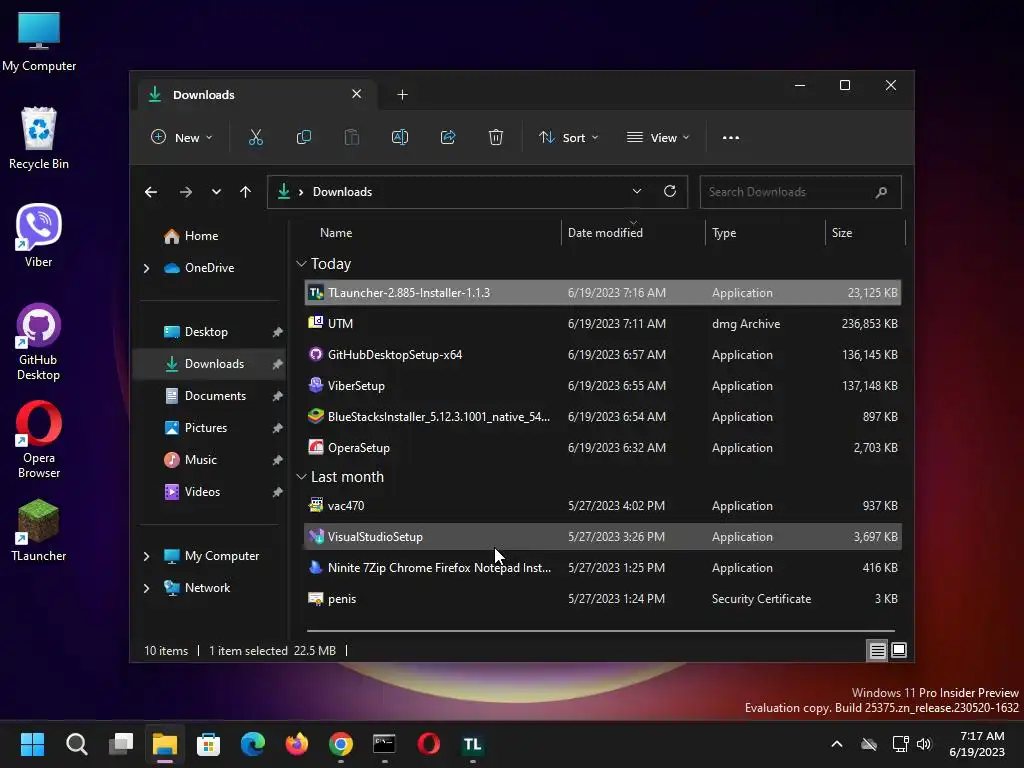The height and width of the screenshot is (768, 1024).
Task: Switch to terminal window on taskbar
Action: point(385,744)
